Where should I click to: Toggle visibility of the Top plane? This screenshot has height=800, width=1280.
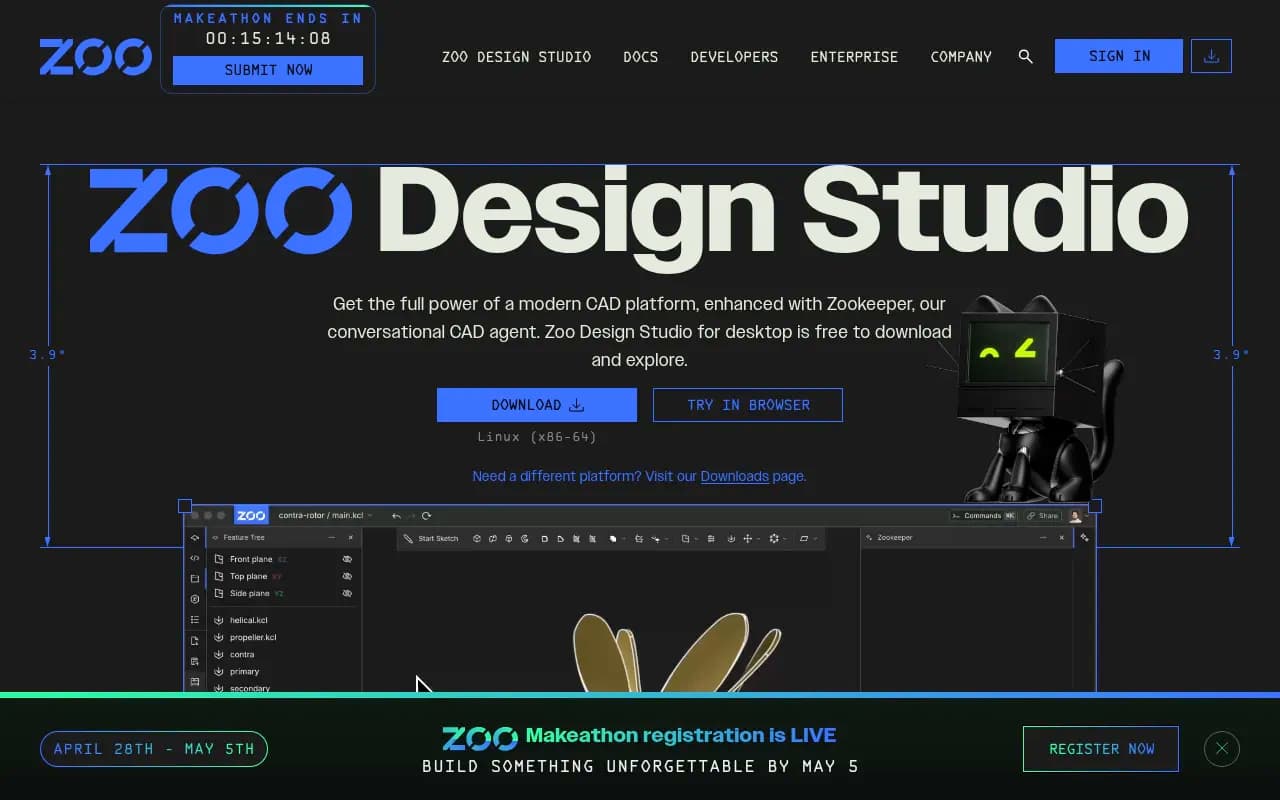(x=347, y=576)
